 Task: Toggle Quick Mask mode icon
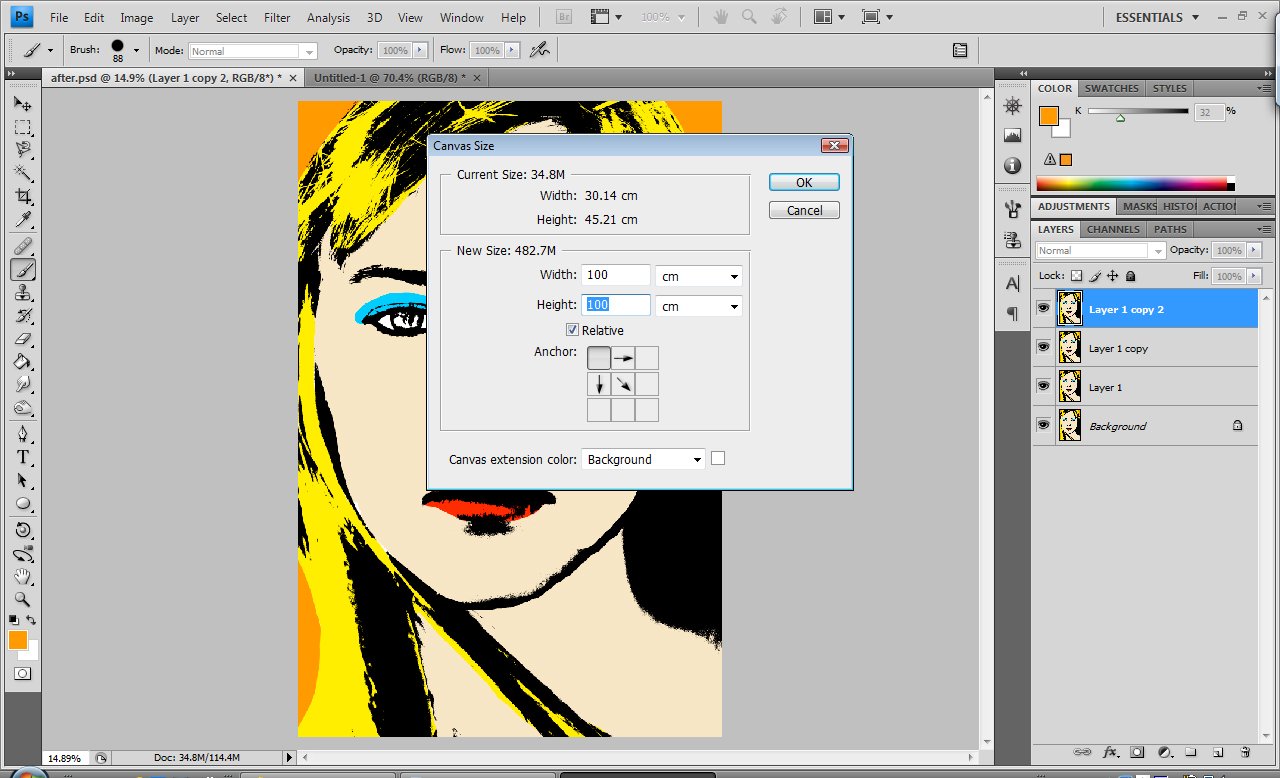[22, 674]
